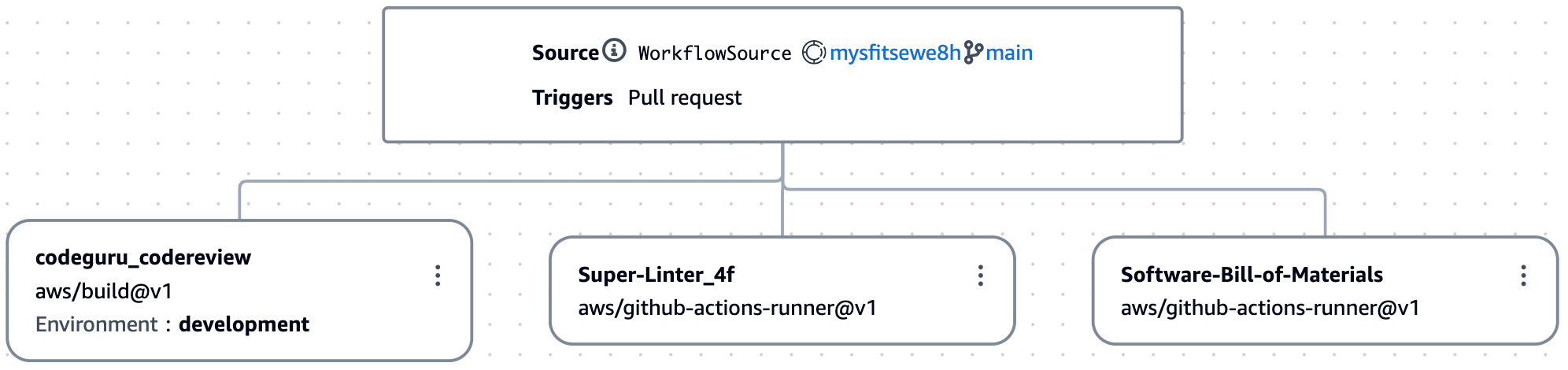1568x370 pixels.
Task: Click the Triggers label
Action: pyautogui.click(x=572, y=98)
